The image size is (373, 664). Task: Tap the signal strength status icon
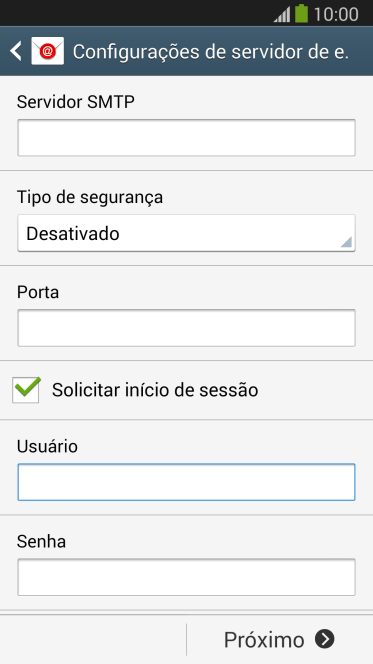click(282, 14)
